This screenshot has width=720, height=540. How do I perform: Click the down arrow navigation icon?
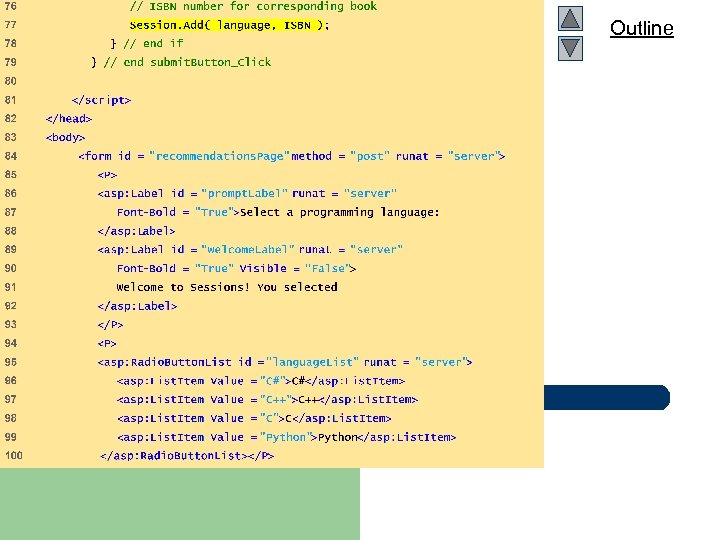[570, 49]
